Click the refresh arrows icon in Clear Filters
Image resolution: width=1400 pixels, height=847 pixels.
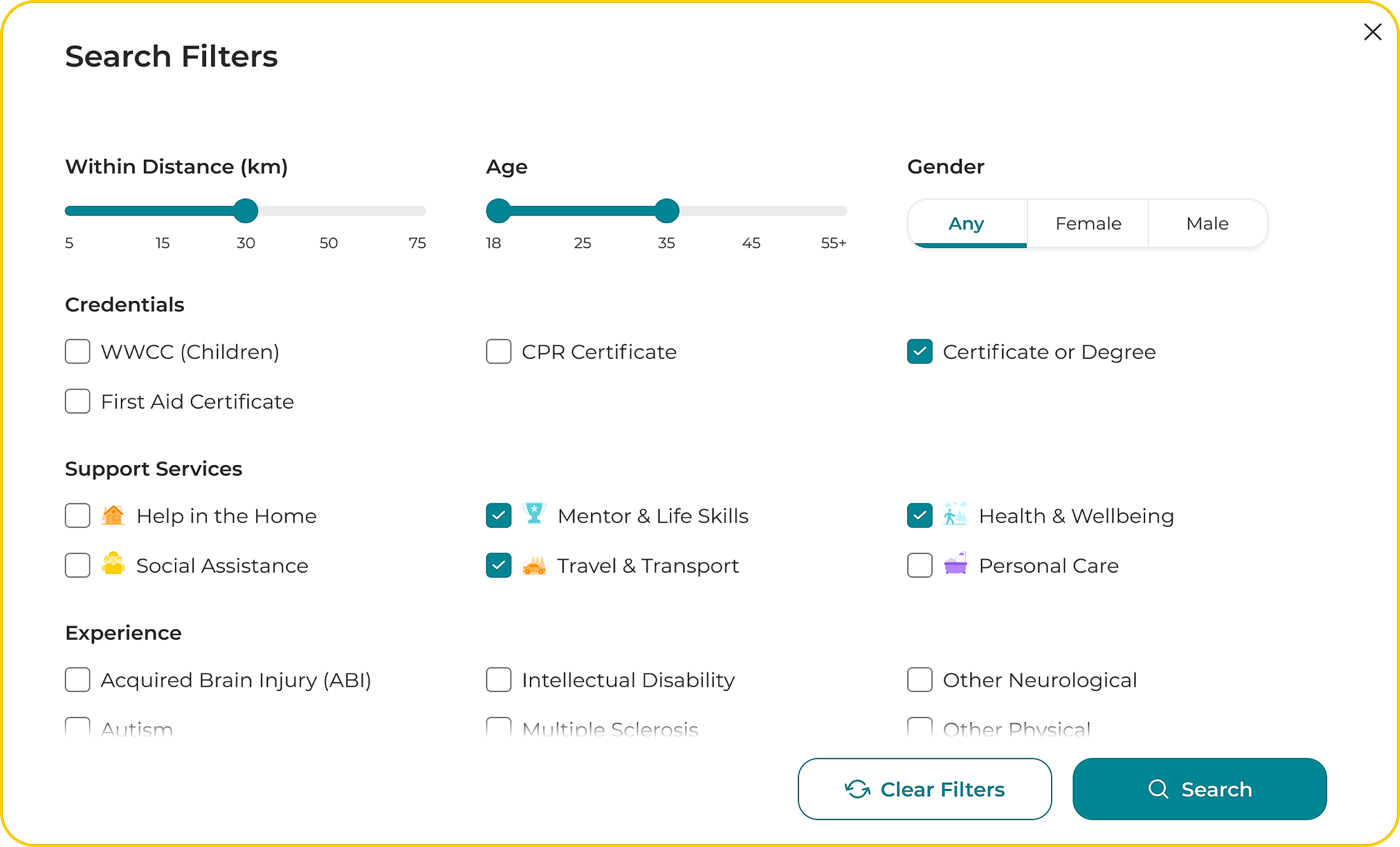[857, 789]
